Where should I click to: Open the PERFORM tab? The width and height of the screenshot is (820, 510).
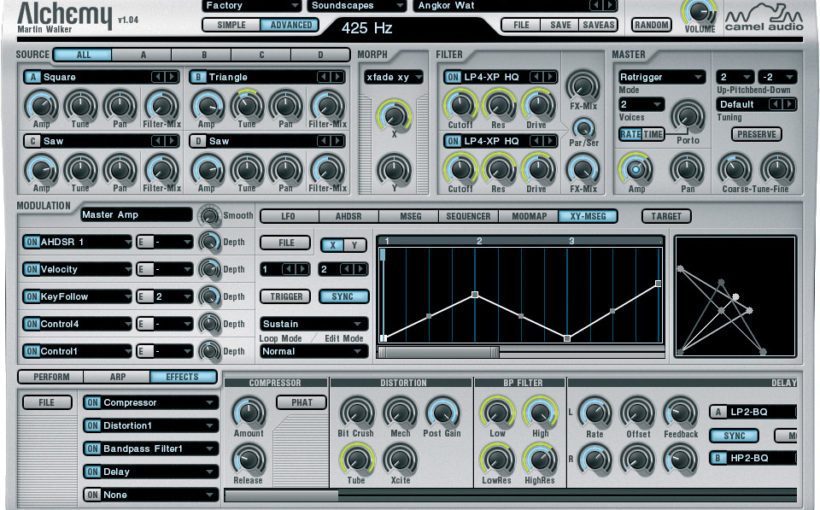coord(51,377)
